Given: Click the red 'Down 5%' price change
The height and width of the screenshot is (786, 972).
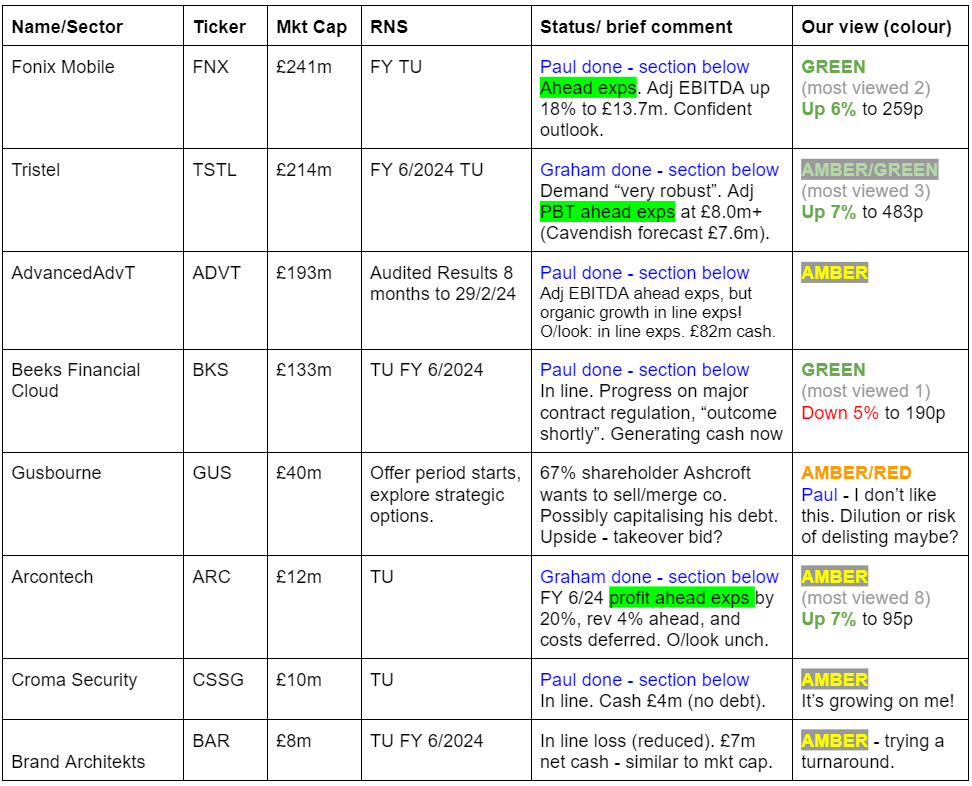Looking at the screenshot, I should pos(839,413).
